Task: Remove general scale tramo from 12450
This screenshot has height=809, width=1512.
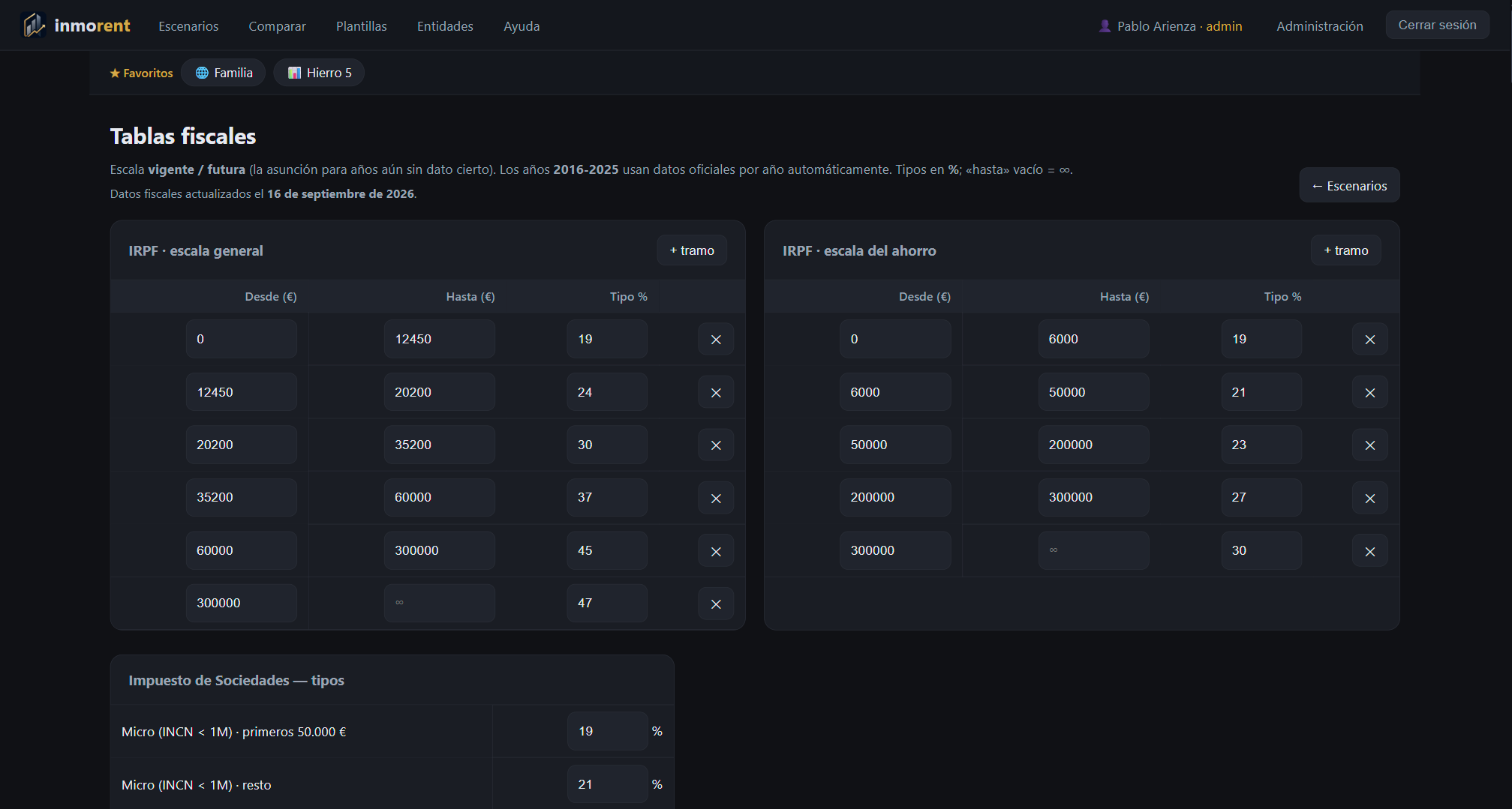Action: click(x=716, y=392)
